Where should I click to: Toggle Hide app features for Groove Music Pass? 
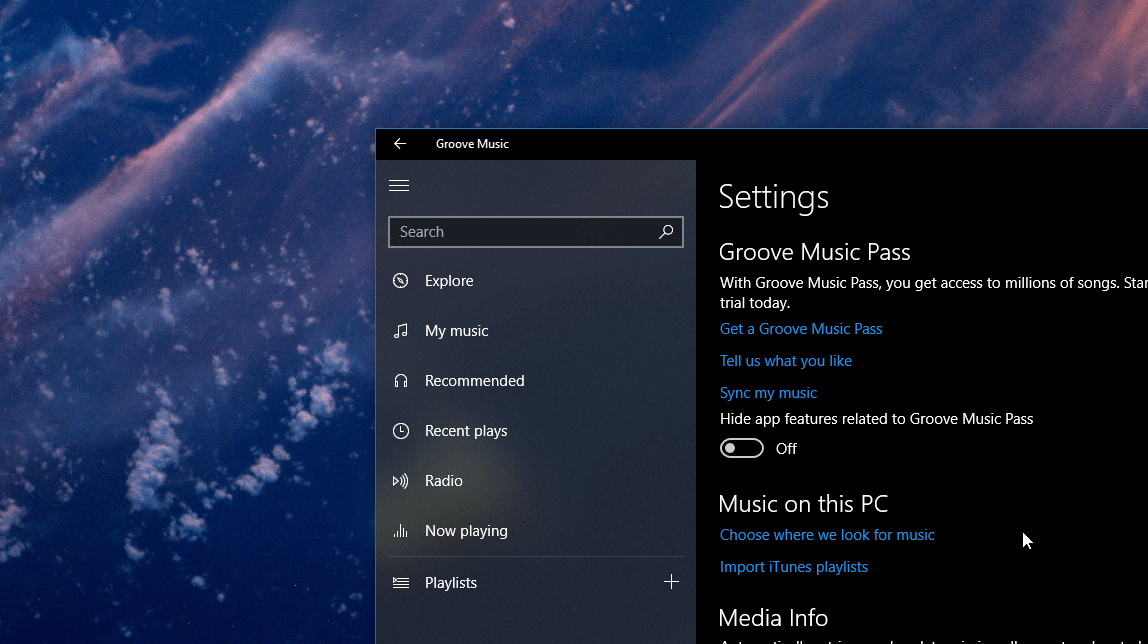coord(742,448)
